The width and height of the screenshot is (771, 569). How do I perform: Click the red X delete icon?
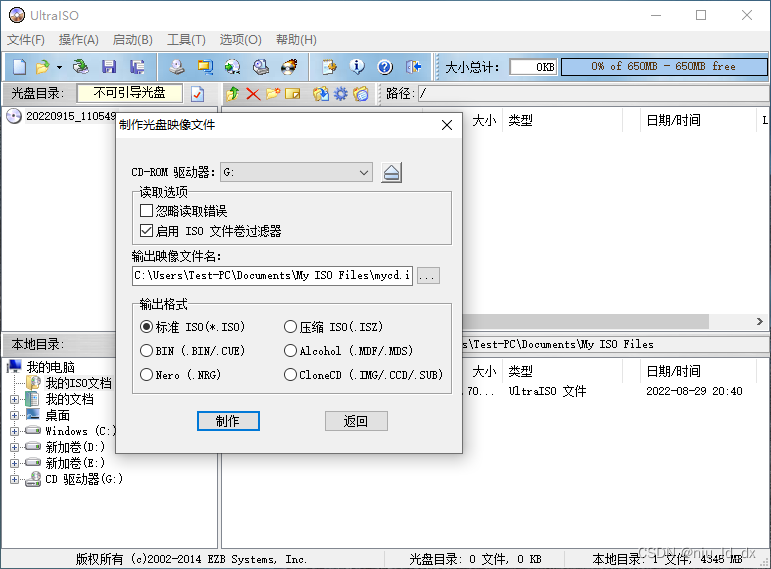pyautogui.click(x=253, y=93)
